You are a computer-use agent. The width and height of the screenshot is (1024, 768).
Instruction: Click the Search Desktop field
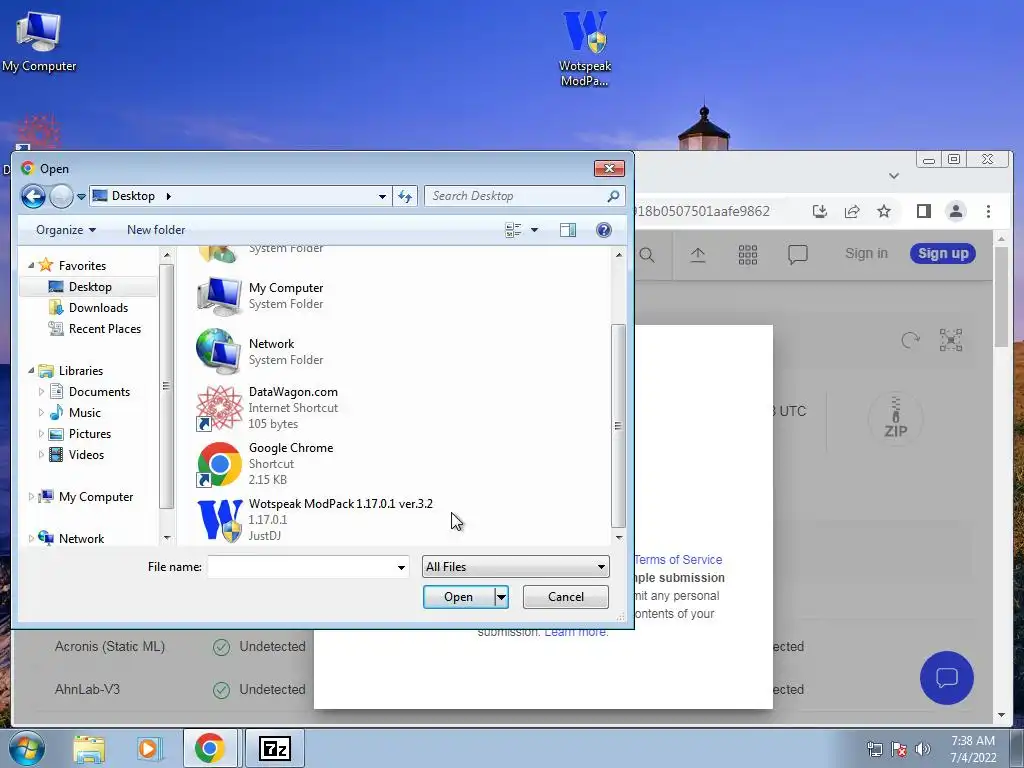point(524,196)
